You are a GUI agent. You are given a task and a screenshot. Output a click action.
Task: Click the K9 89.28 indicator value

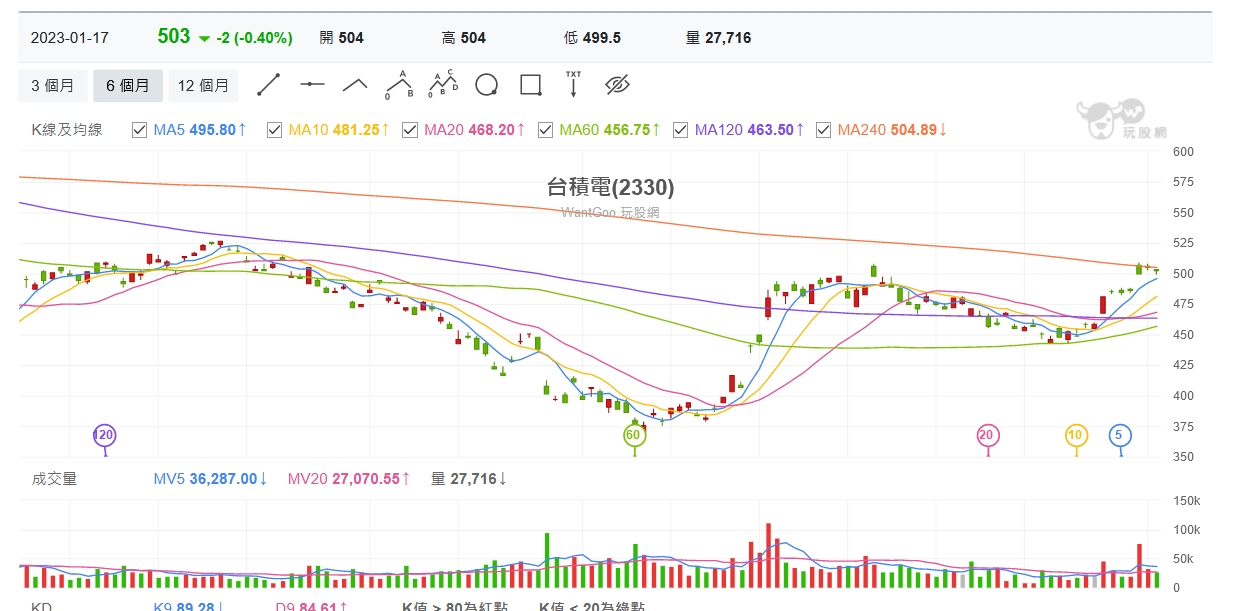tap(188, 606)
